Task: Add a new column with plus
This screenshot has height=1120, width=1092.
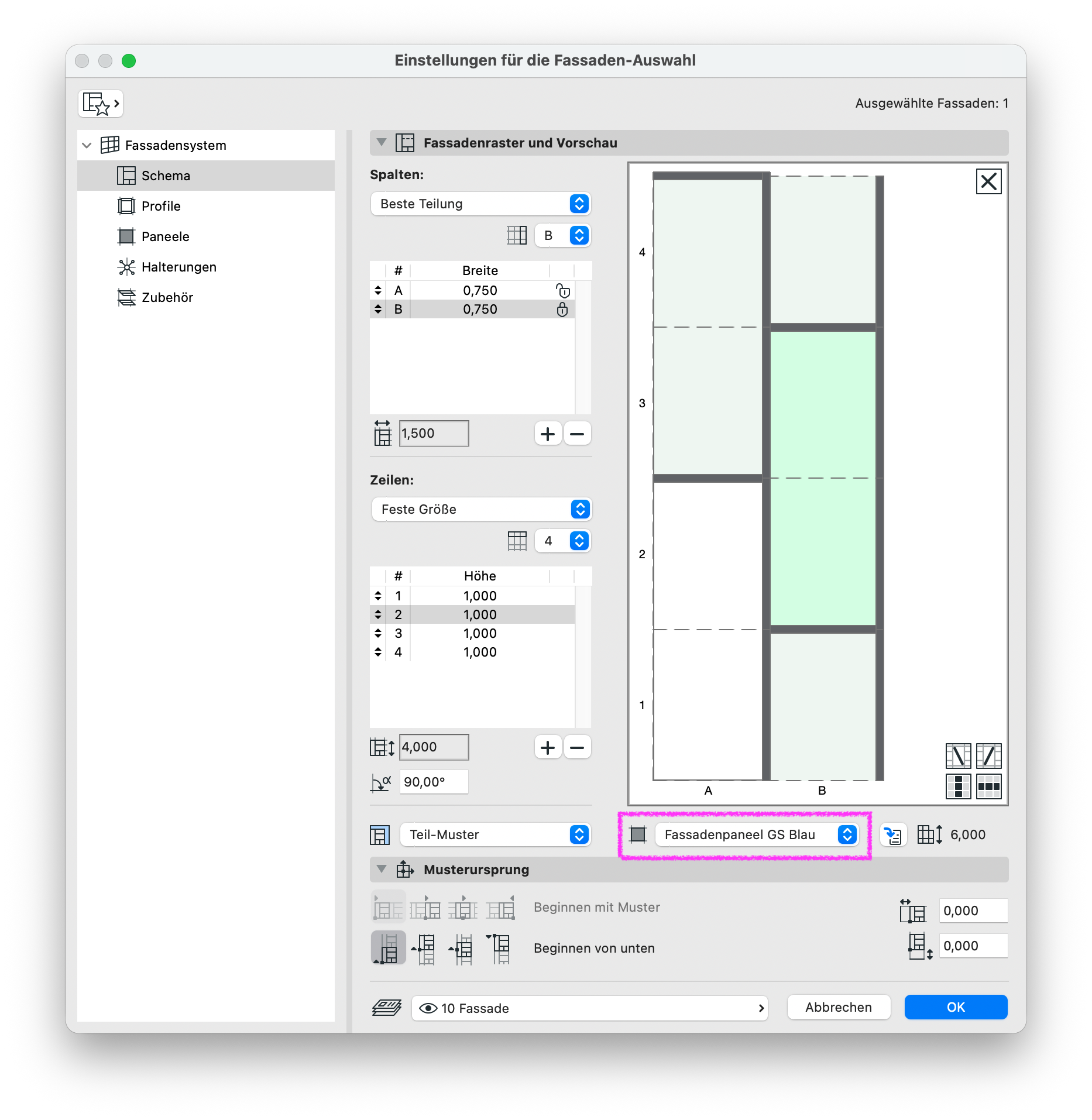Action: tap(548, 434)
